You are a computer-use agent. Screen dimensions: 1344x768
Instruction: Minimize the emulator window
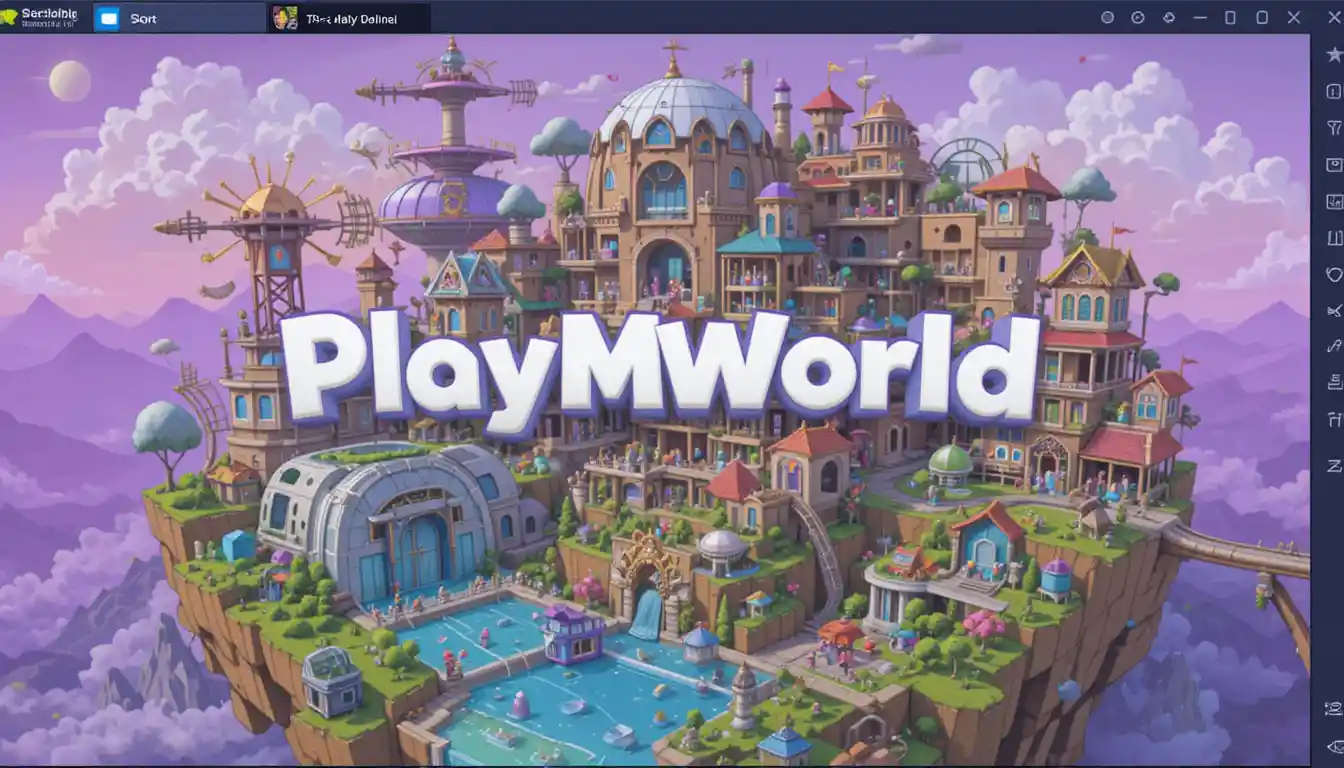(x=1198, y=18)
